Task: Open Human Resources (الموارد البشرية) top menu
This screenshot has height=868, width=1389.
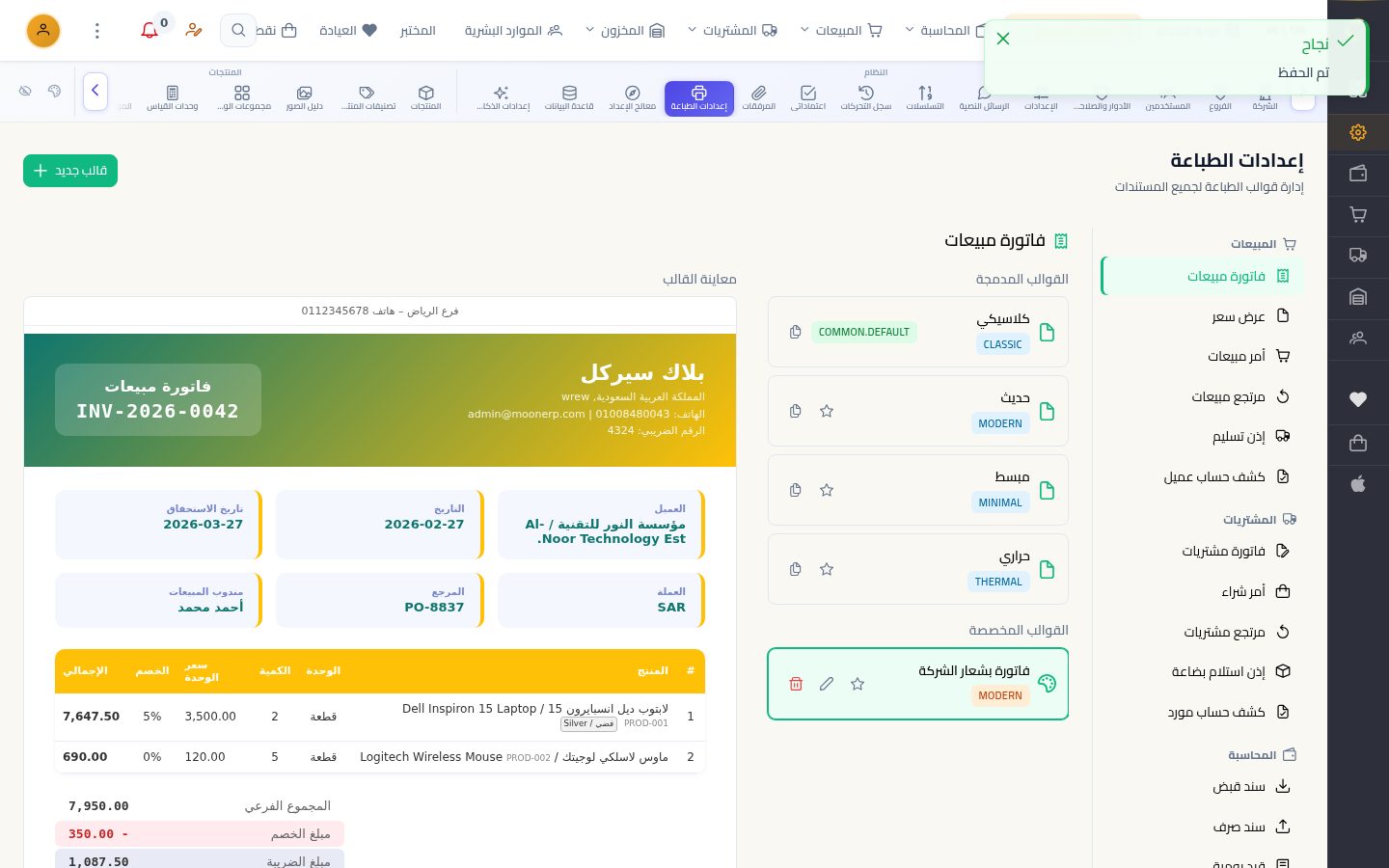Action: [x=513, y=31]
